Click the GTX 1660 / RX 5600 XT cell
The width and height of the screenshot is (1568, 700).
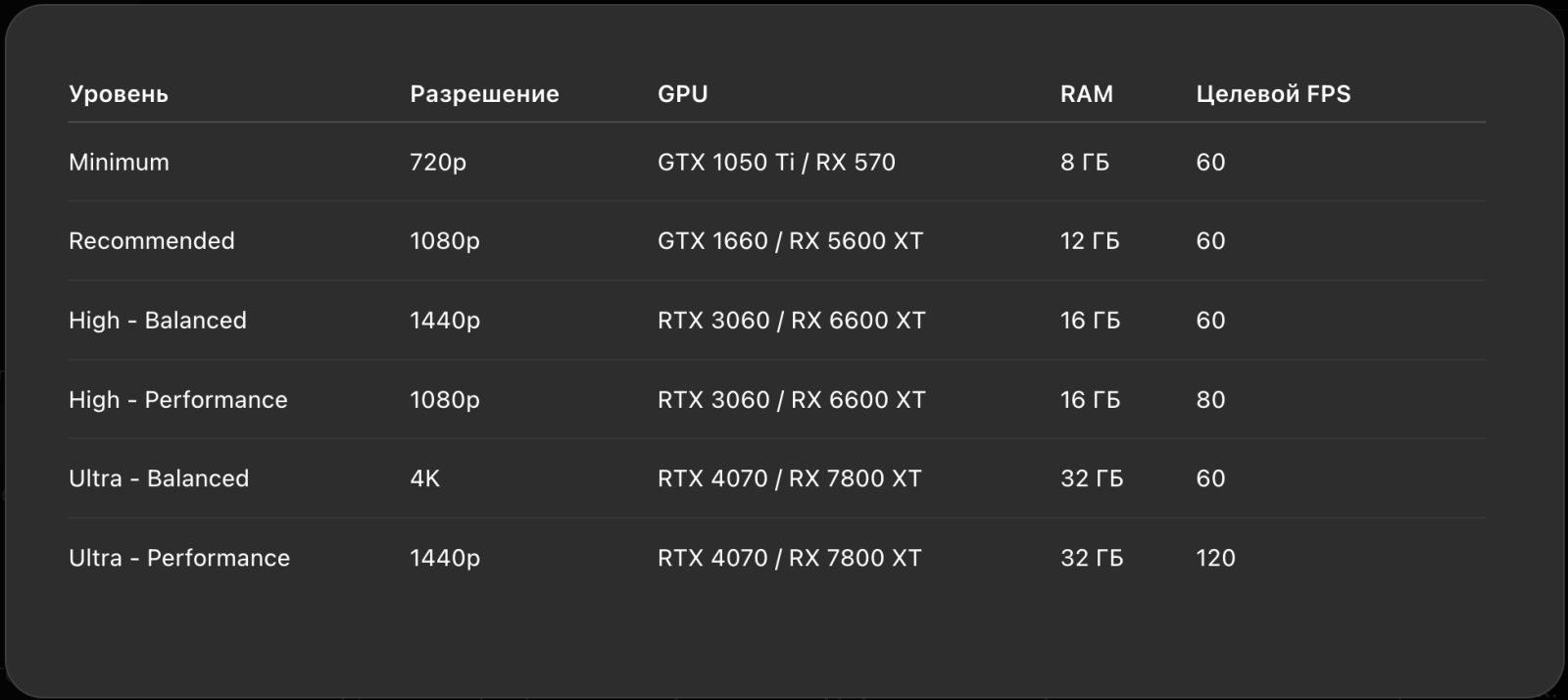click(790, 241)
